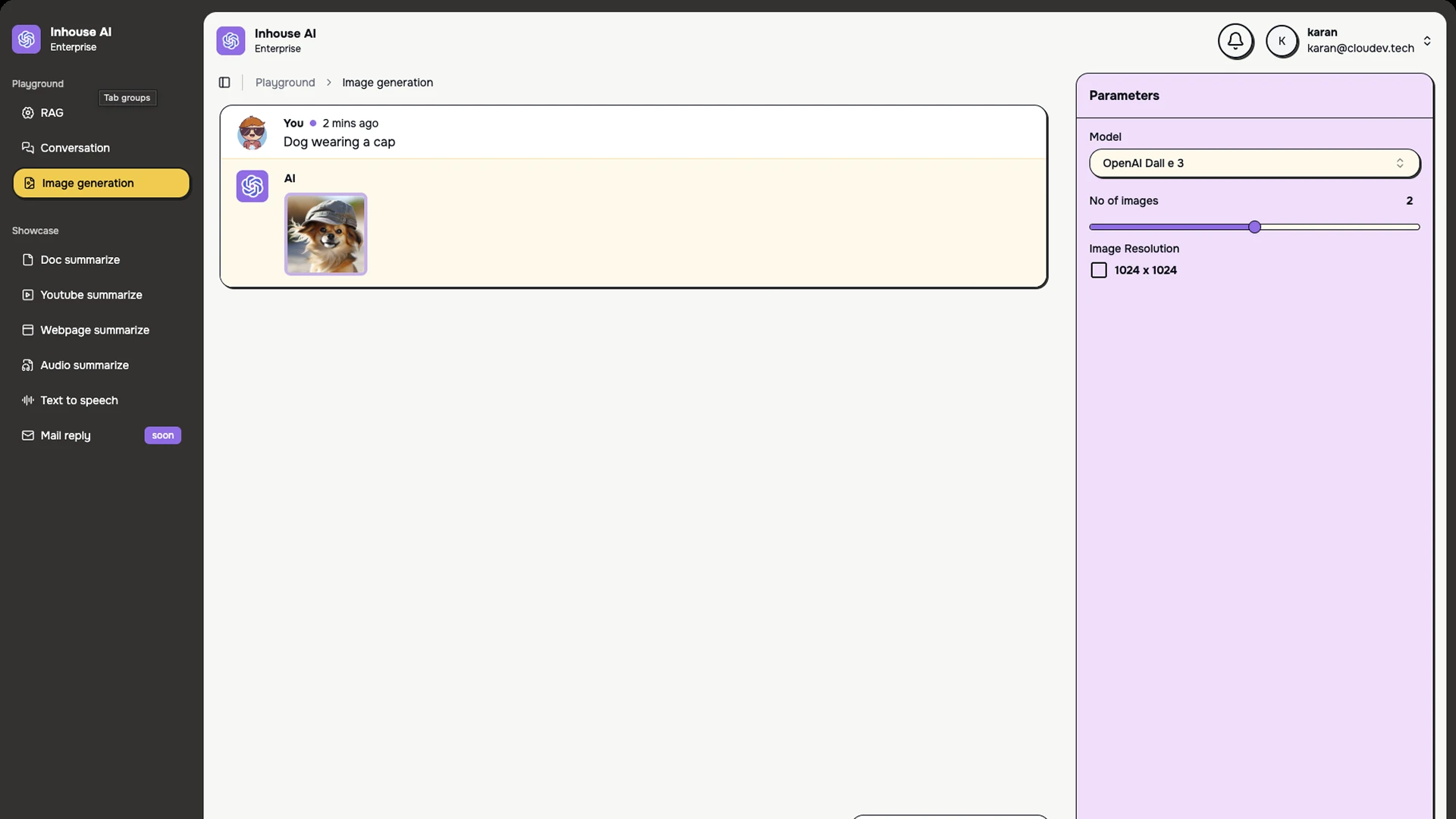The width and height of the screenshot is (1456, 819).
Task: Select Image generation in sidebar
Action: (x=101, y=183)
